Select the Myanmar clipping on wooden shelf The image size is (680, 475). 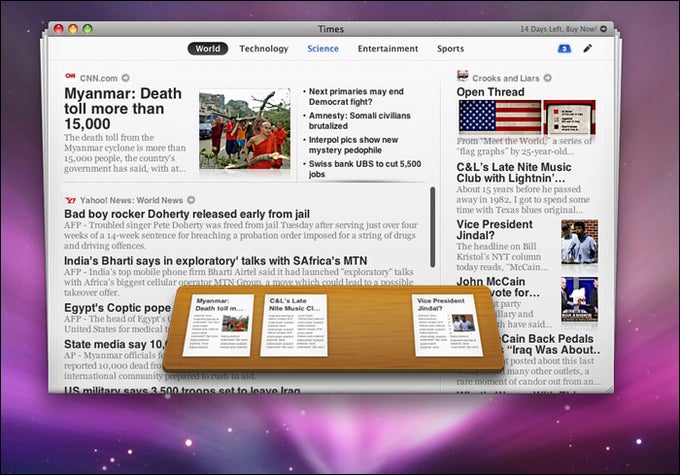click(219, 325)
